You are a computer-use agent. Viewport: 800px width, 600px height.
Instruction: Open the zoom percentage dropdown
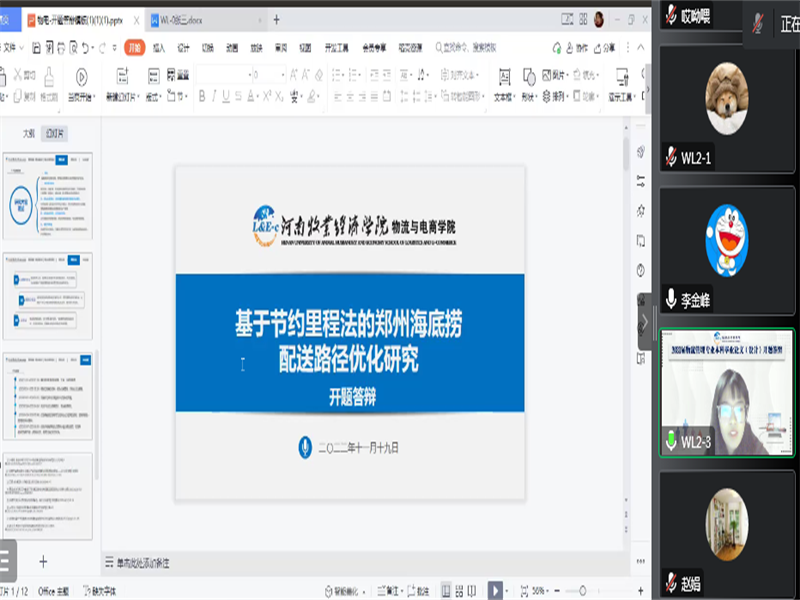pos(539,591)
